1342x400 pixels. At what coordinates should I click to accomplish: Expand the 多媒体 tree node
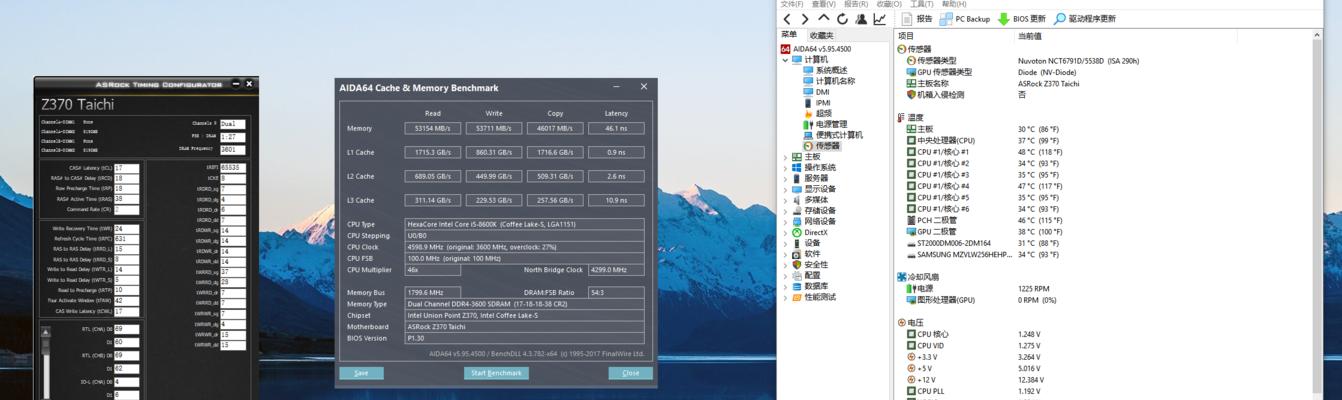pyautogui.click(x=785, y=200)
